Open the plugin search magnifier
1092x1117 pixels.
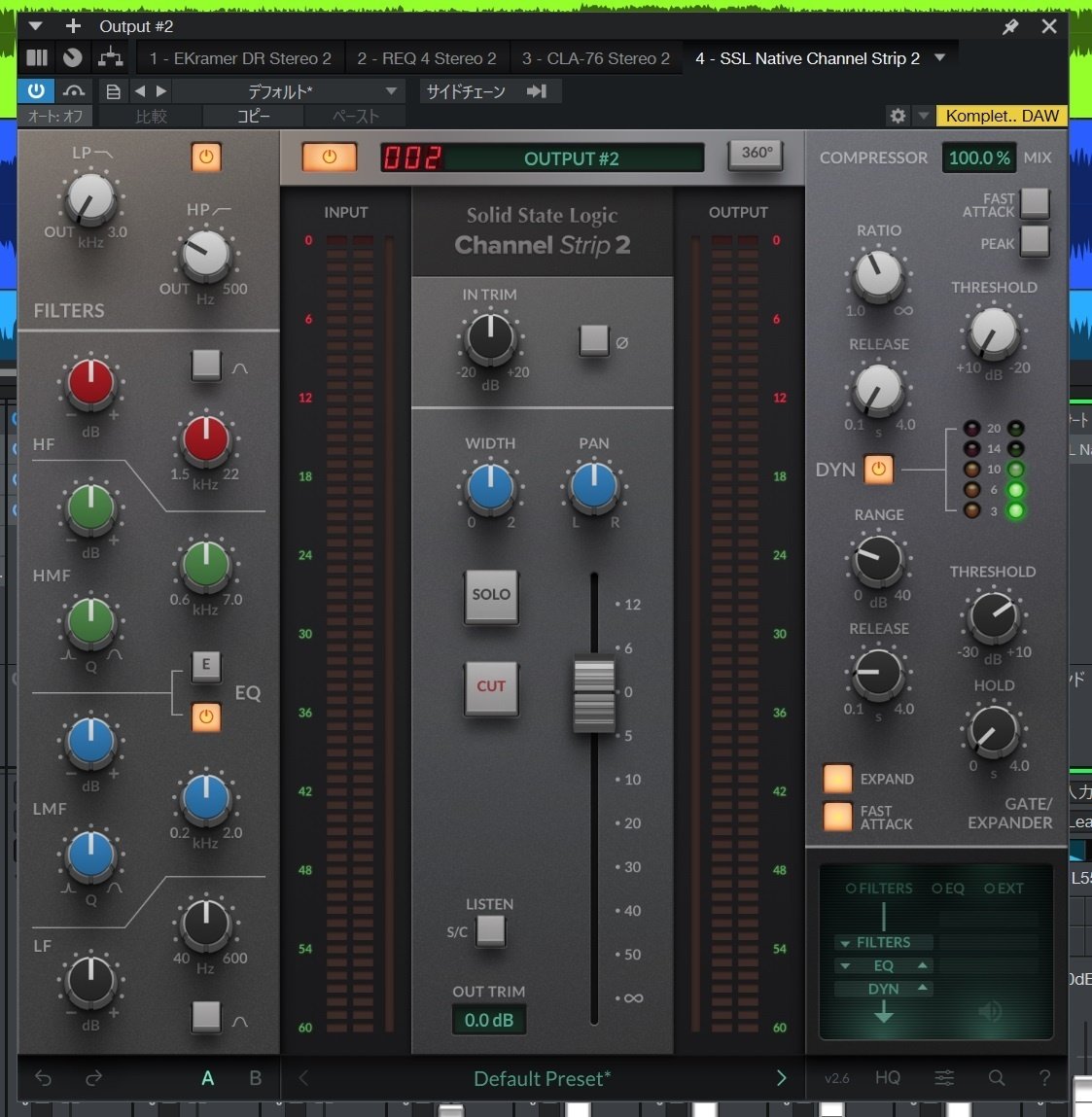996,1077
